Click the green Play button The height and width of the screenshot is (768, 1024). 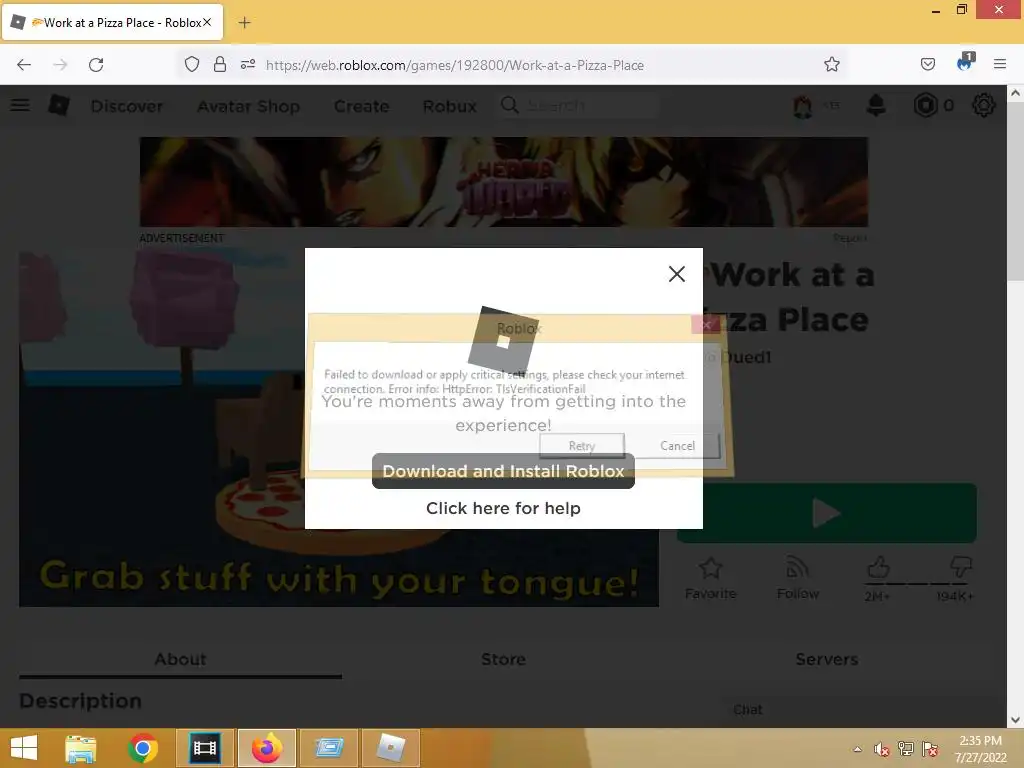pyautogui.click(x=827, y=513)
